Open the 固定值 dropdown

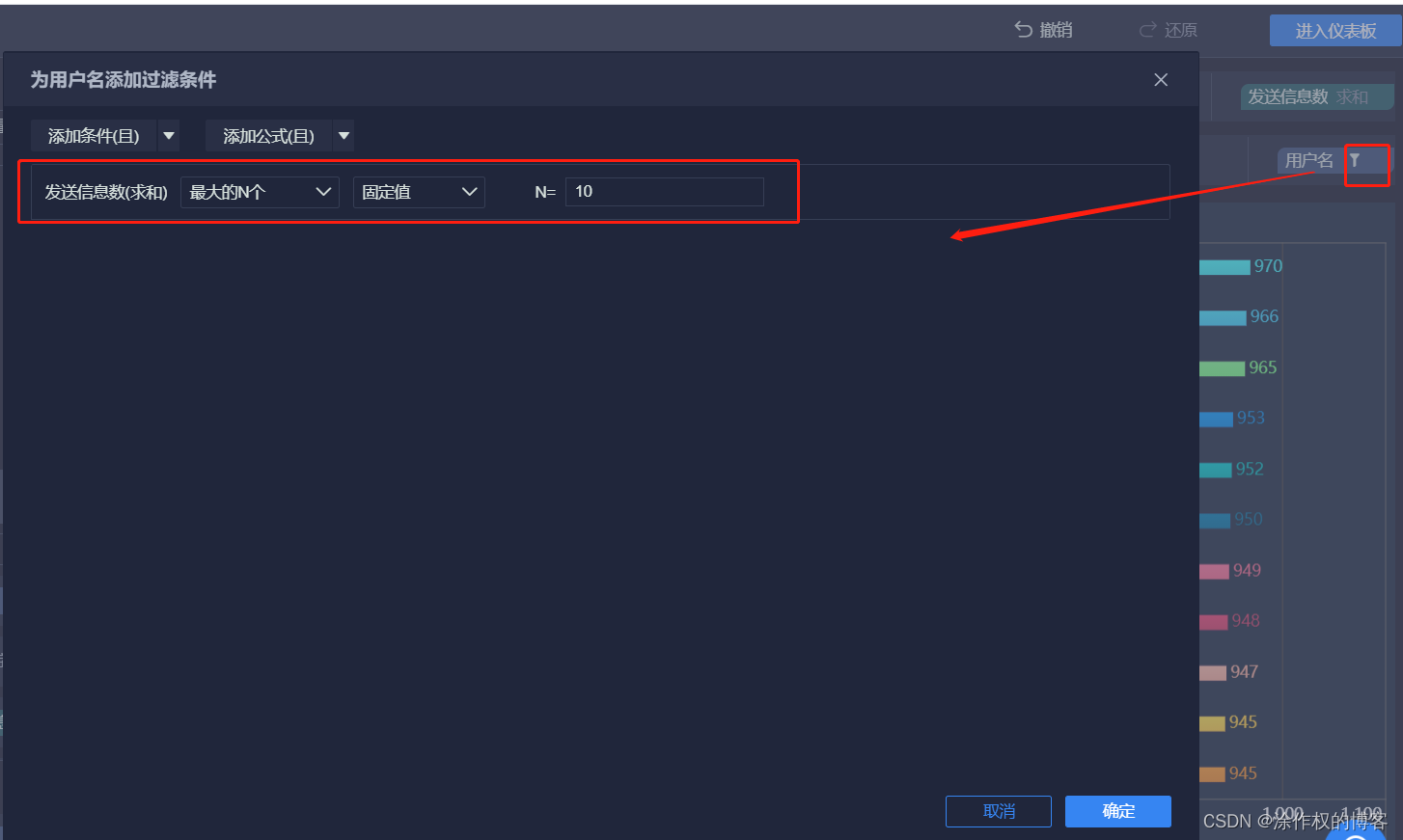coord(419,192)
